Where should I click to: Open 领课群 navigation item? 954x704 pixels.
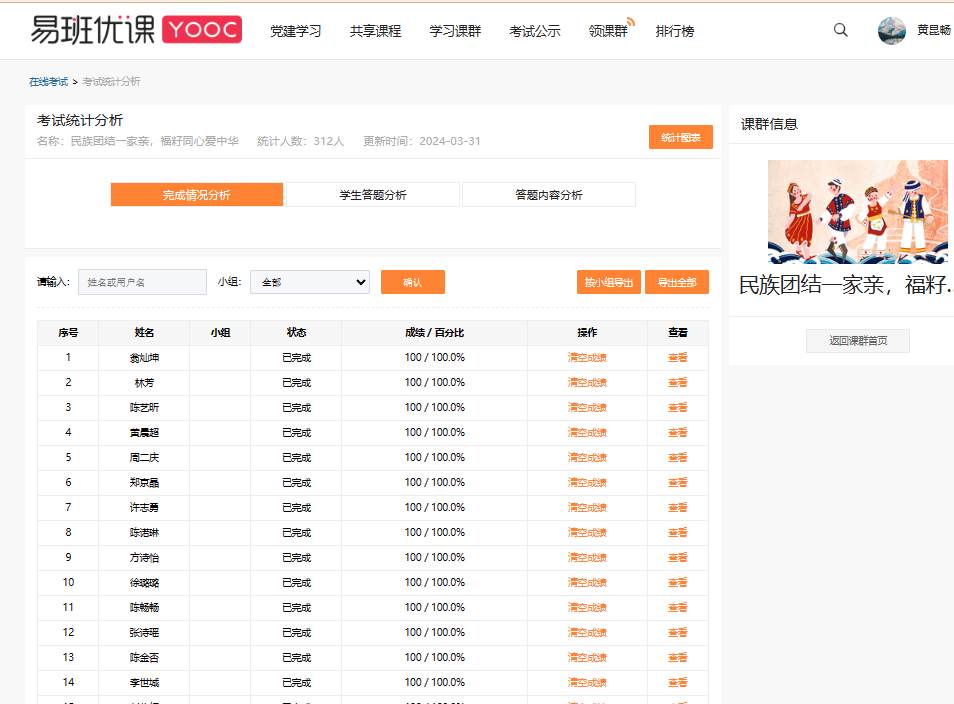click(x=608, y=31)
